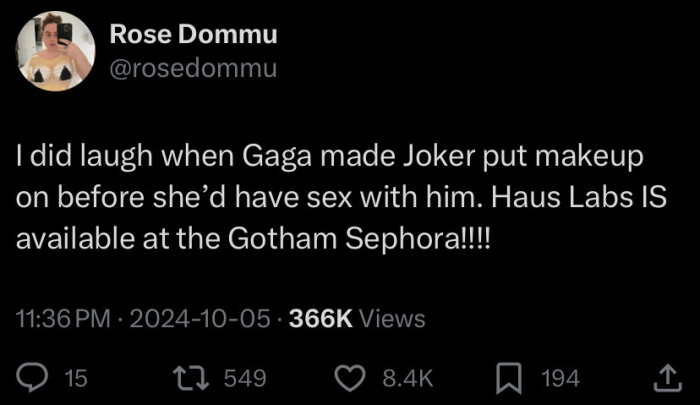This screenshot has height=405, width=700.
Task: Click the 11:36 PM timestamp
Action: pyautogui.click(x=64, y=319)
